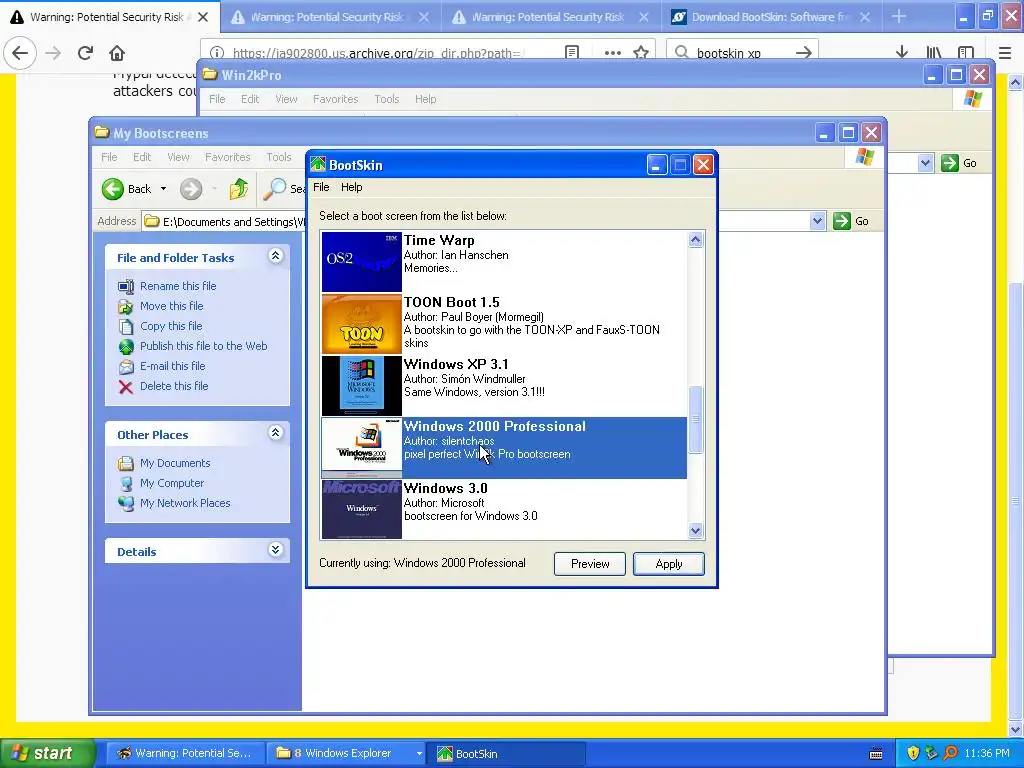Switch to BootSkin taskbar button

[x=505, y=753]
